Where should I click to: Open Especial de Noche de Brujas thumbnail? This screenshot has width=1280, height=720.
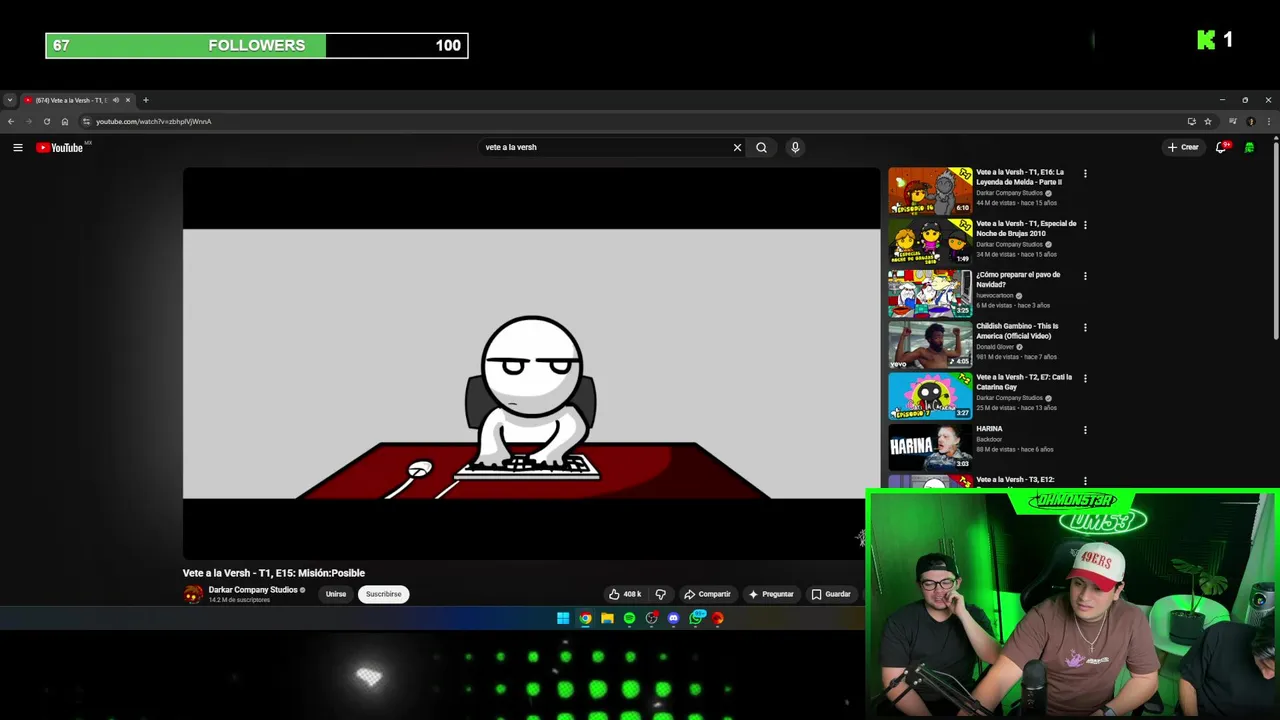click(x=930, y=241)
